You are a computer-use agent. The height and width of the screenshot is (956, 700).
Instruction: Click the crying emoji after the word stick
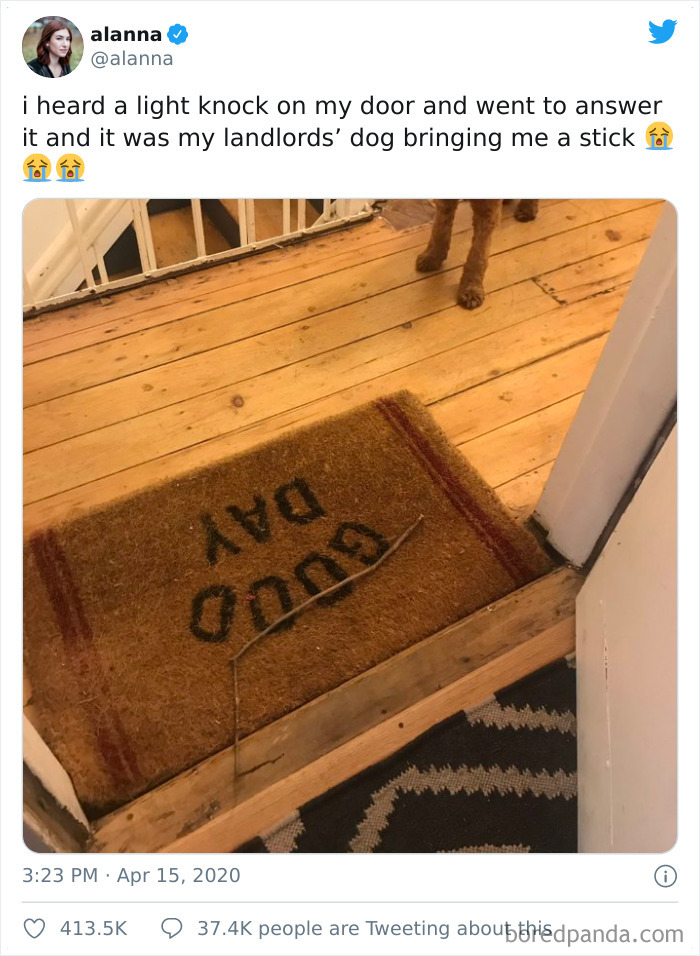659,136
